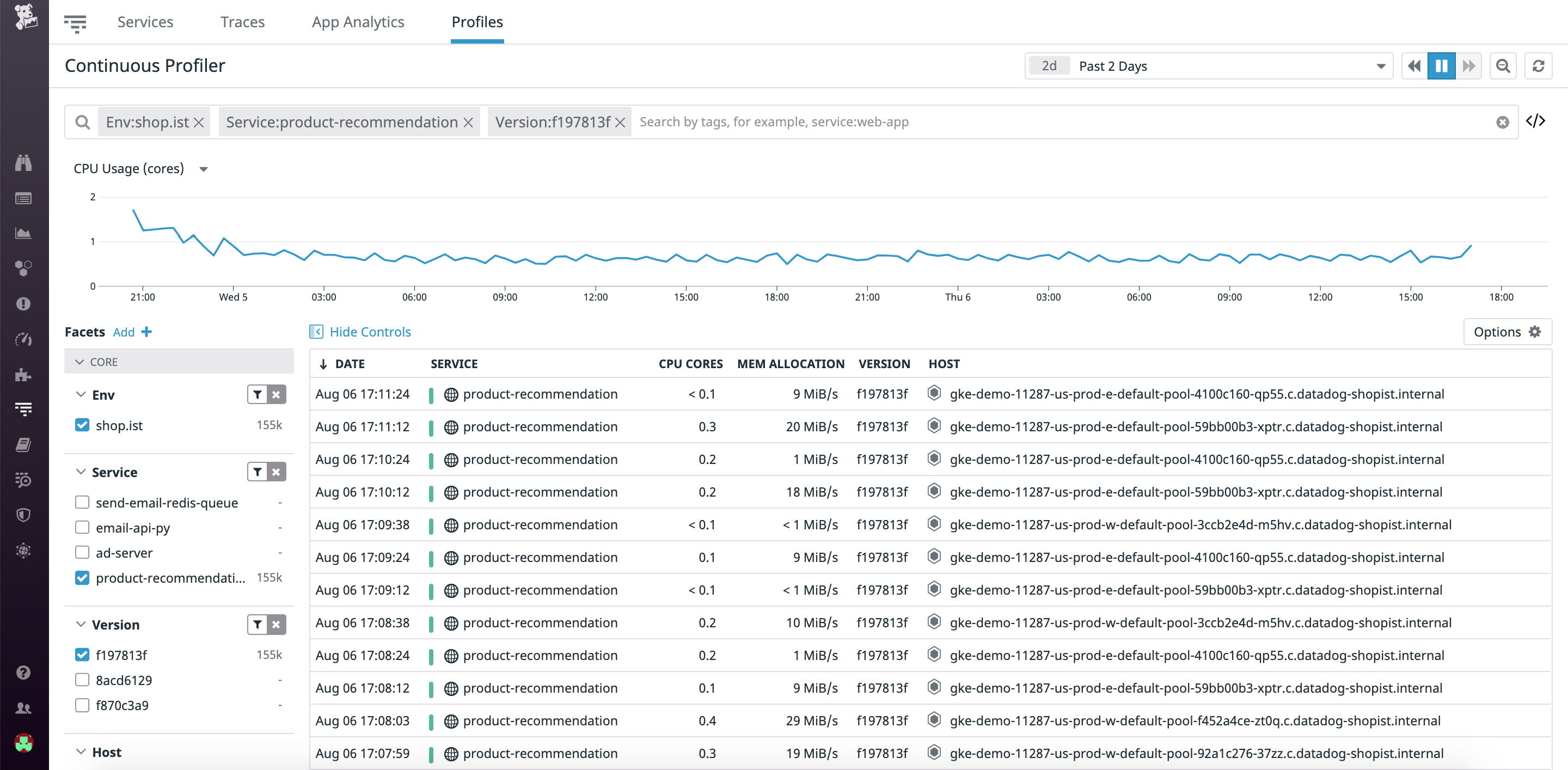Open the puzzle-piece integrations sidebar icon
The width and height of the screenshot is (1568, 770).
pos(23,374)
